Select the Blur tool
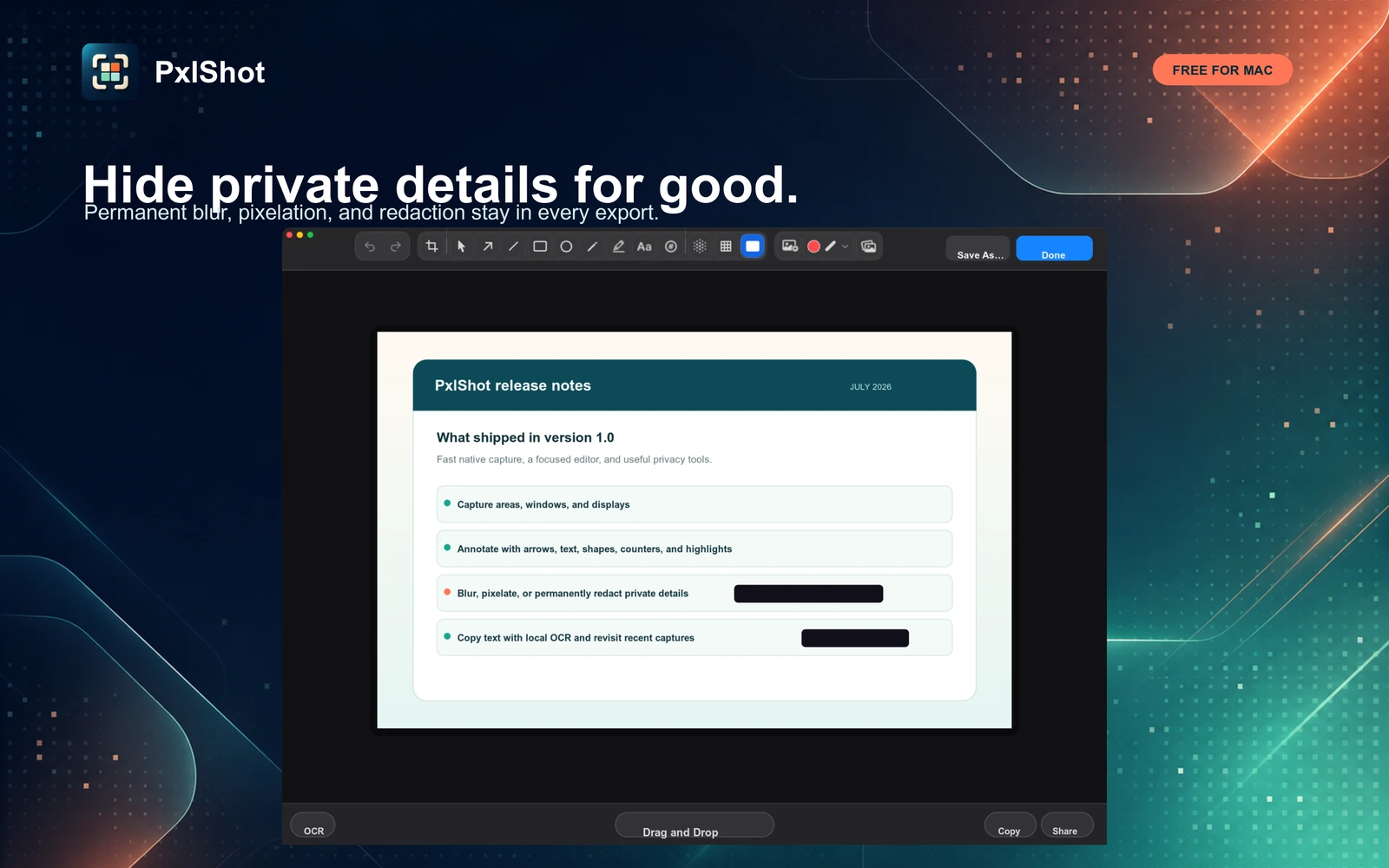This screenshot has height=868, width=1389. tap(700, 247)
